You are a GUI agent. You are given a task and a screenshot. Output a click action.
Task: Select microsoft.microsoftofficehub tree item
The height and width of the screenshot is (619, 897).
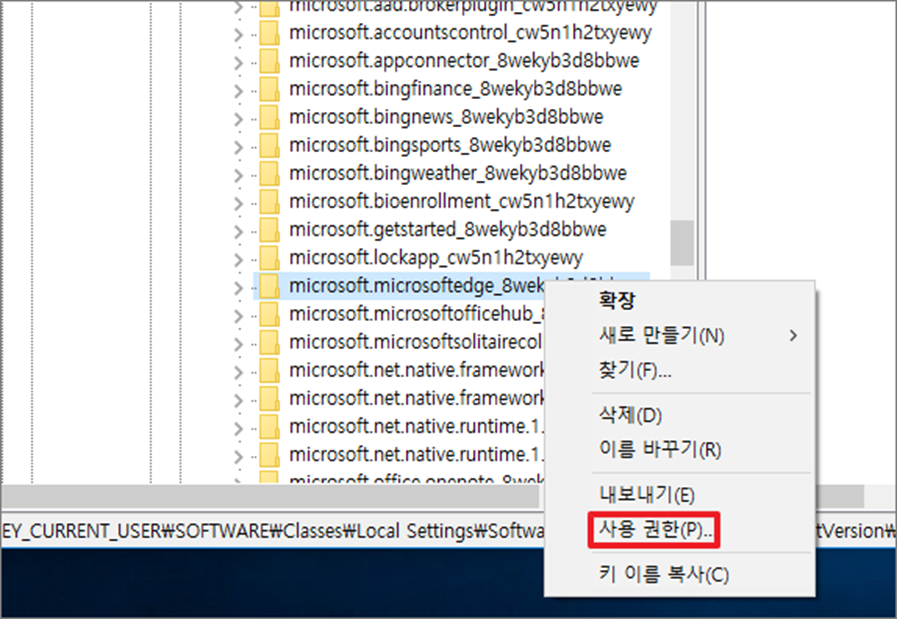416,314
